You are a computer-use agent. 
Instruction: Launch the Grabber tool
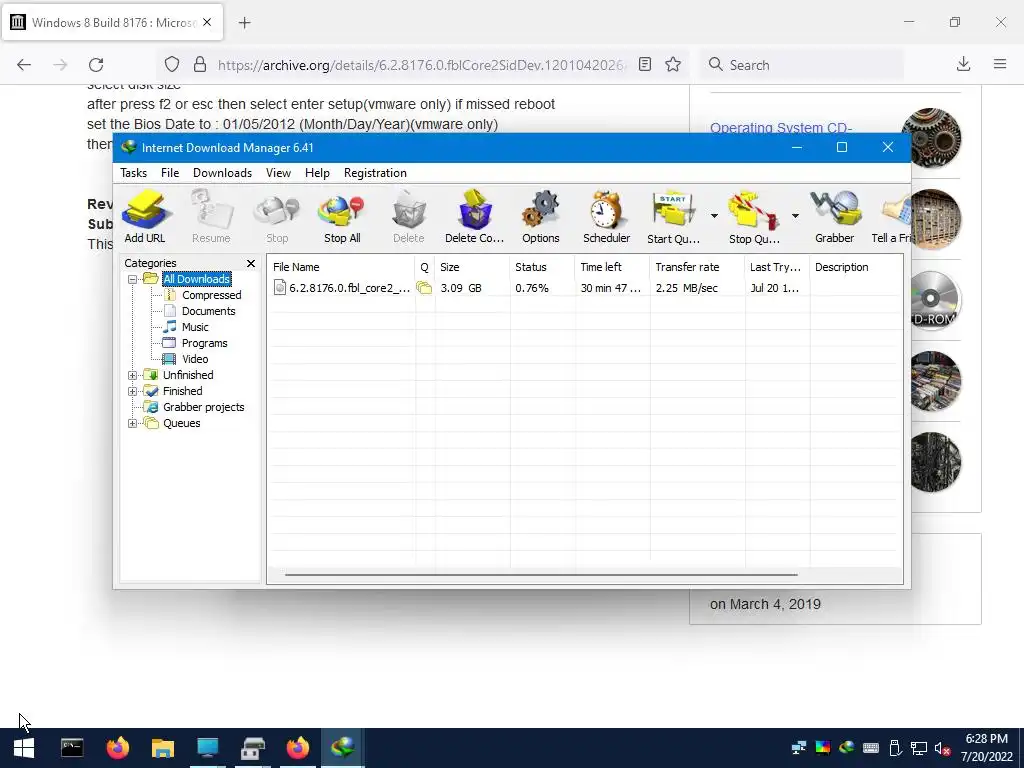[834, 217]
